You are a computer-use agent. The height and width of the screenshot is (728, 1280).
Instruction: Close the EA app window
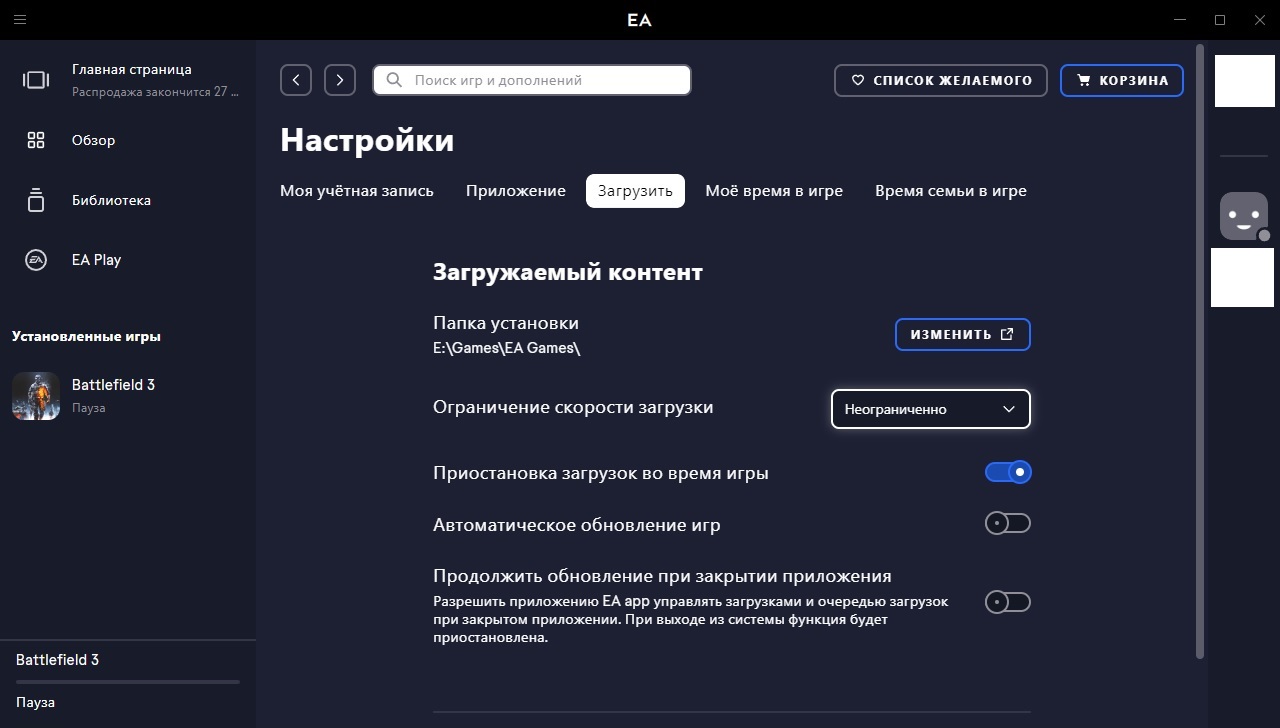pos(1258,20)
